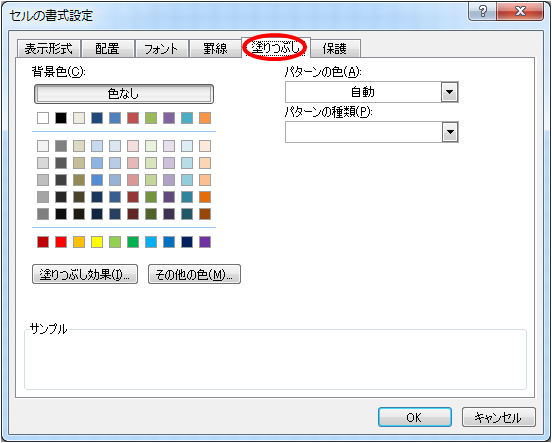Image resolution: width=552 pixels, height=443 pixels.
Task: Choose the olive green swatch in first theme row
Action: (x=151, y=118)
